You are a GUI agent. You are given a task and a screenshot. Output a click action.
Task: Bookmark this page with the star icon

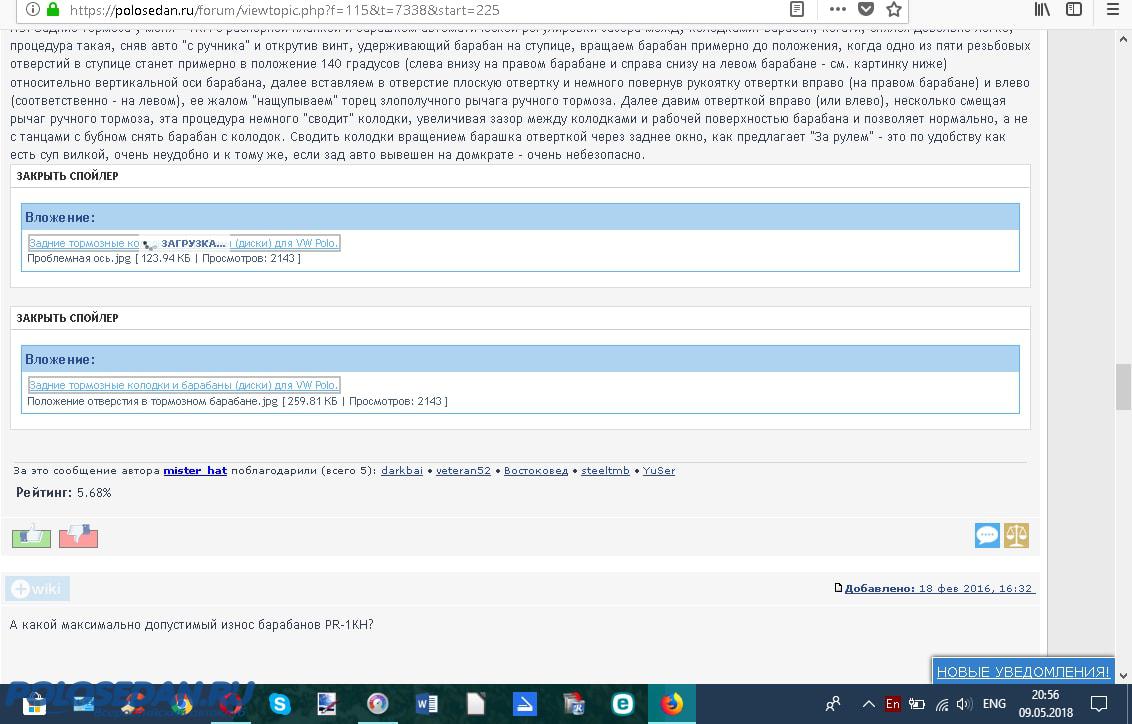(x=894, y=10)
